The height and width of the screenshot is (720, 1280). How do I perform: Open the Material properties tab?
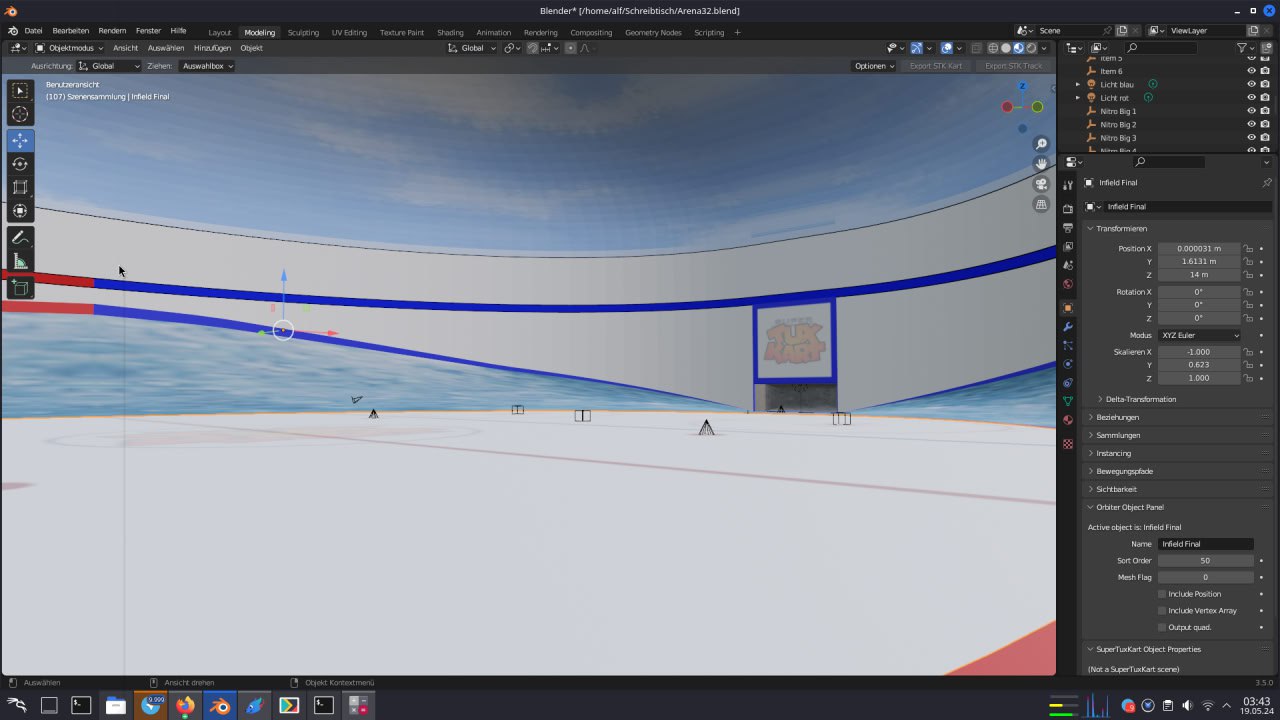coord(1068,420)
